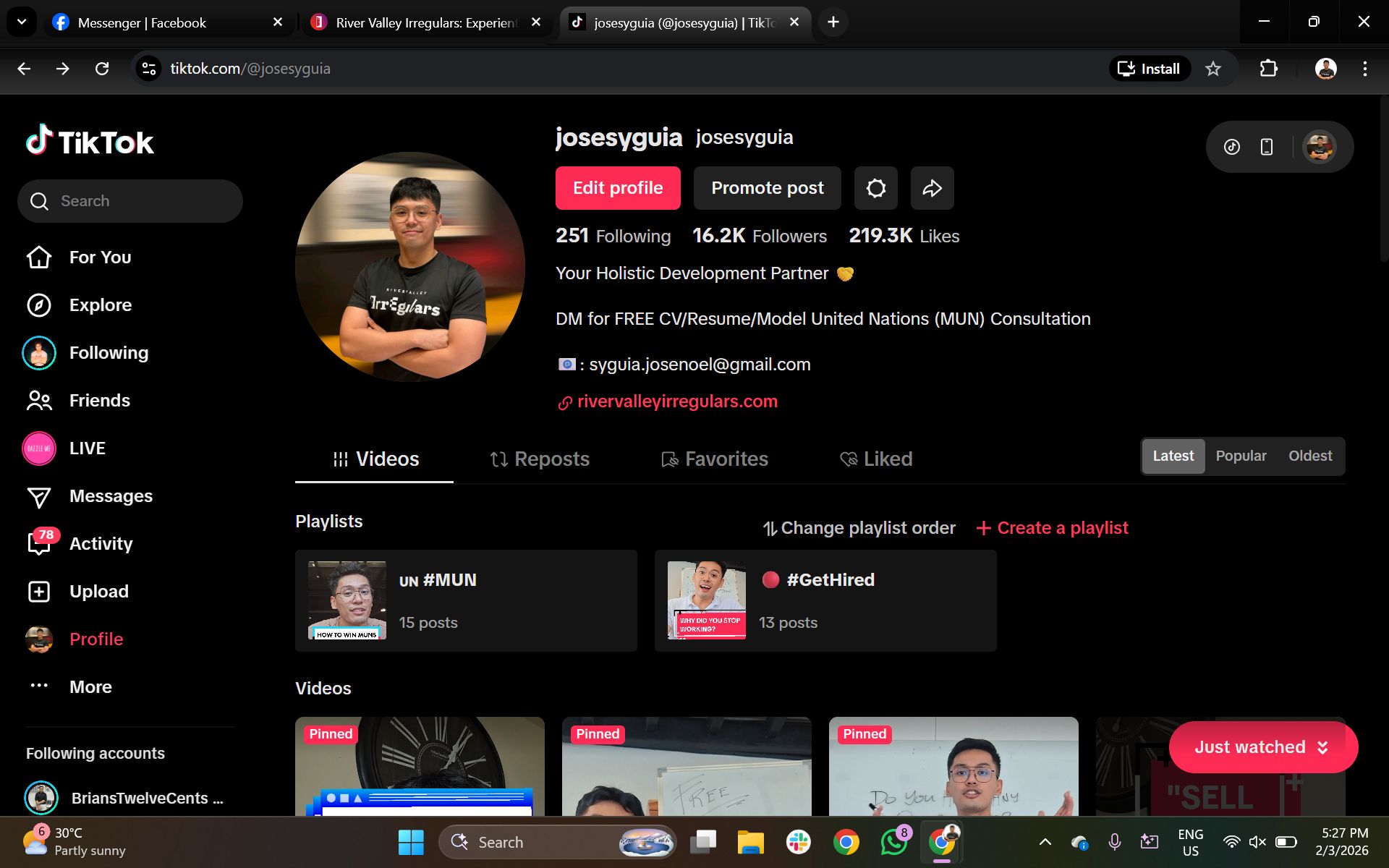Open the More options ellipsis
Viewport: 1389px width, 868px height.
point(39,686)
